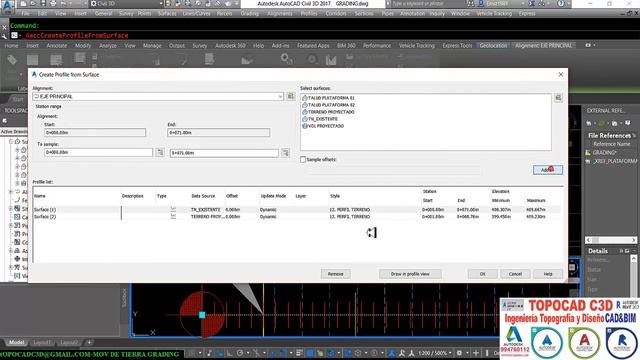Screen dimensions: 640x360
Task: Click Open icon in quick access toolbar
Action: (x=33, y=4)
